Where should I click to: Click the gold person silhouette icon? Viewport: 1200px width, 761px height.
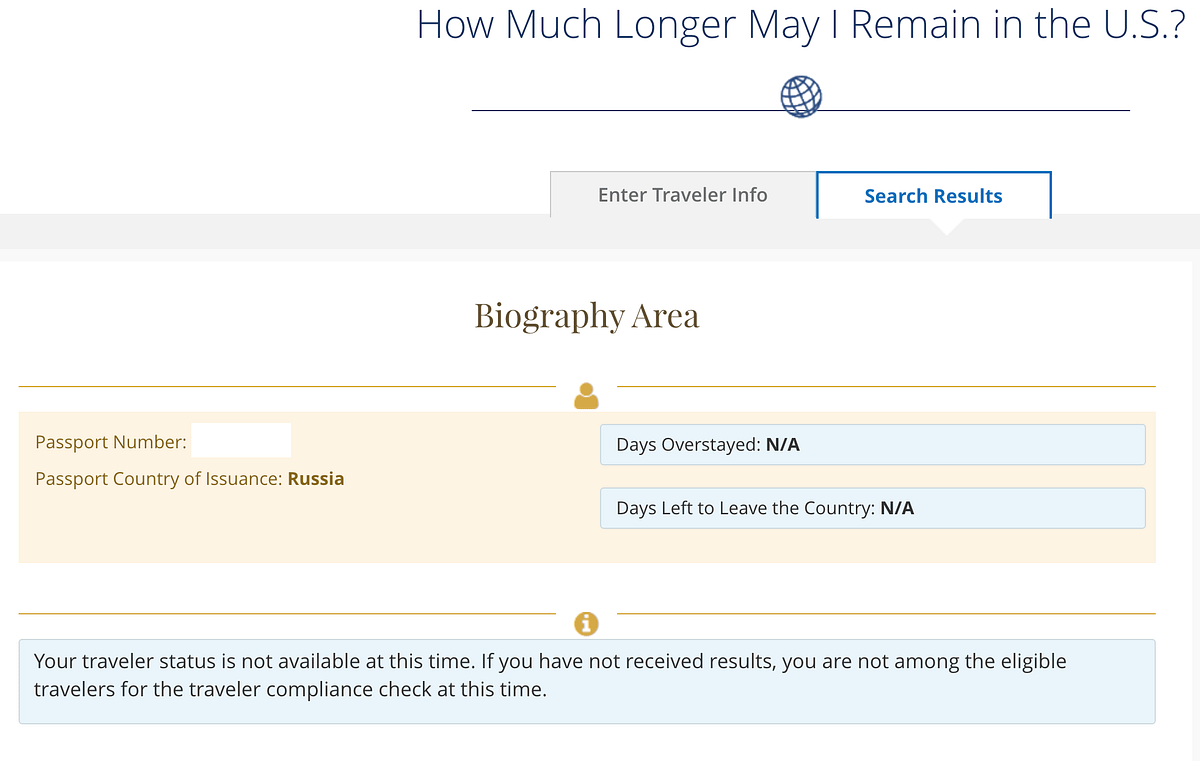point(586,396)
